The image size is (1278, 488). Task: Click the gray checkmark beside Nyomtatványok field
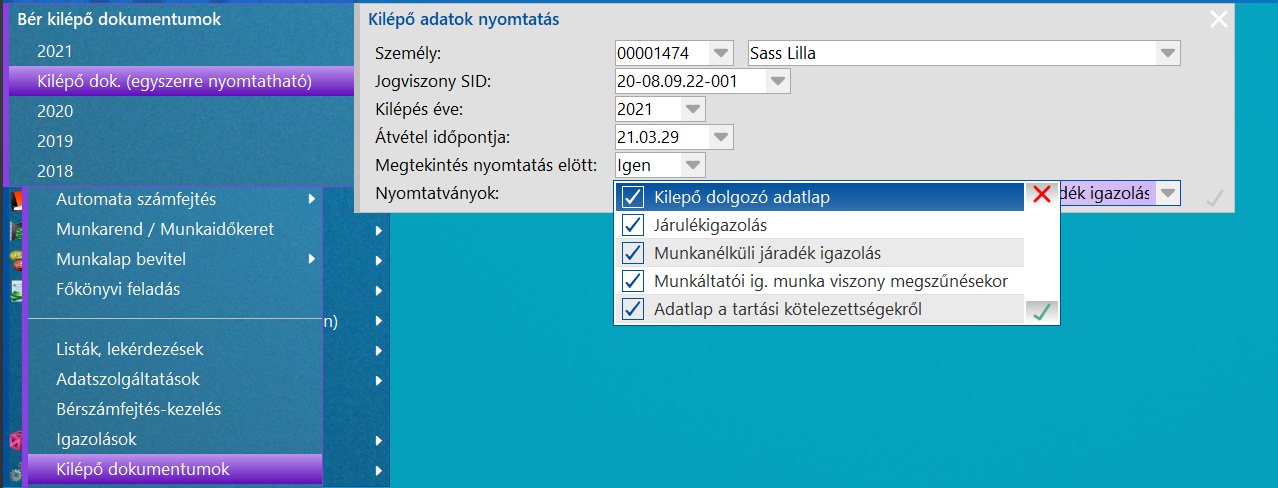(x=1215, y=197)
